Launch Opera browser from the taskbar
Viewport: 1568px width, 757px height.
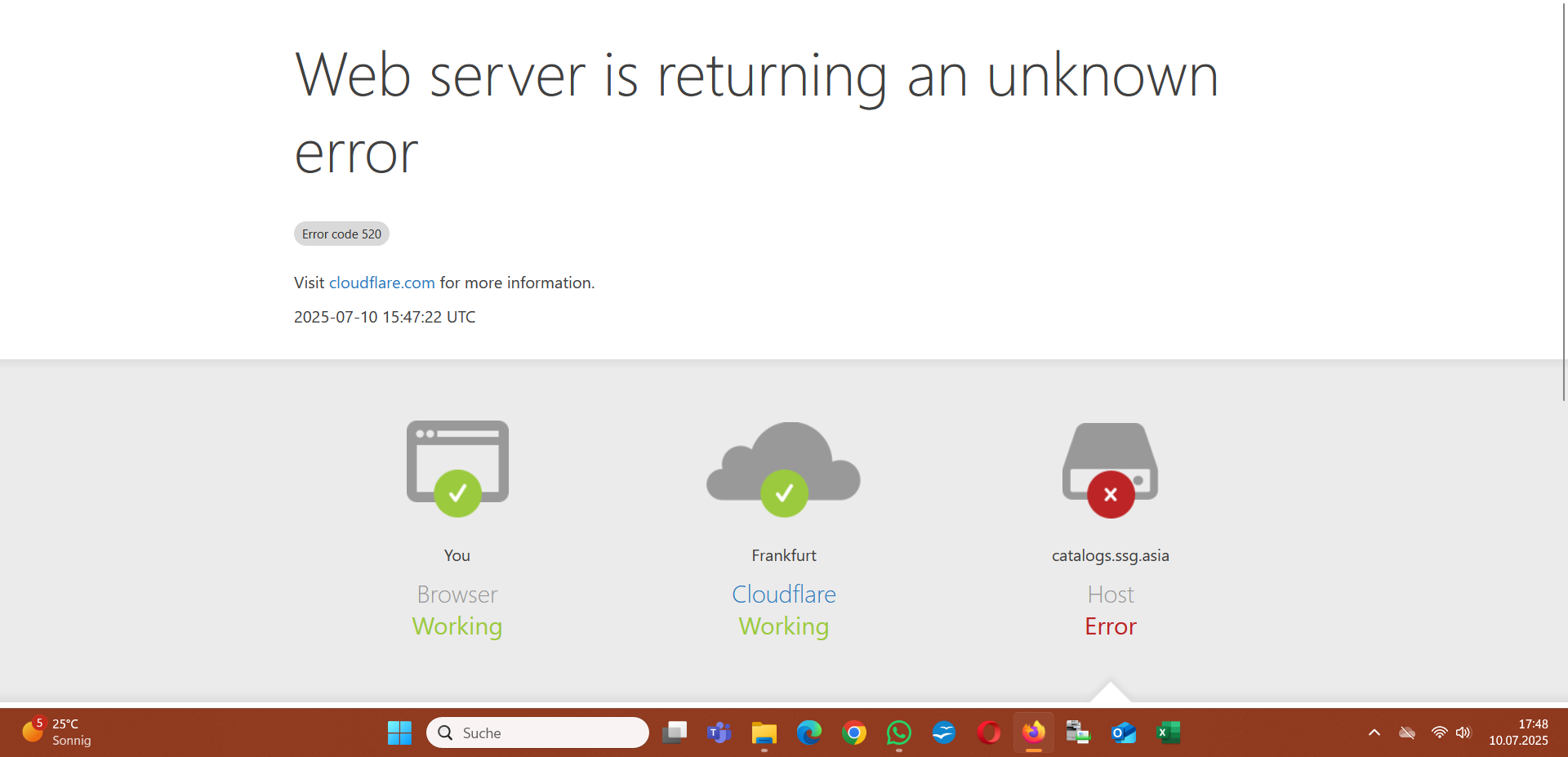coord(988,733)
